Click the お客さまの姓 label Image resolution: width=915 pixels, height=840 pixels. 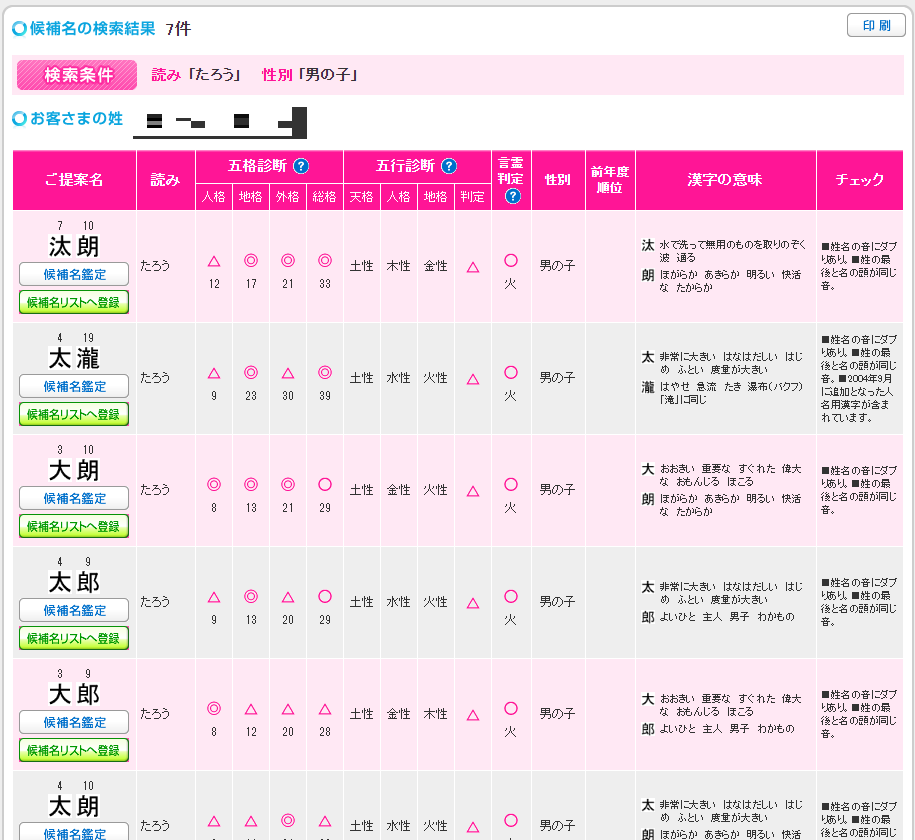click(76, 118)
